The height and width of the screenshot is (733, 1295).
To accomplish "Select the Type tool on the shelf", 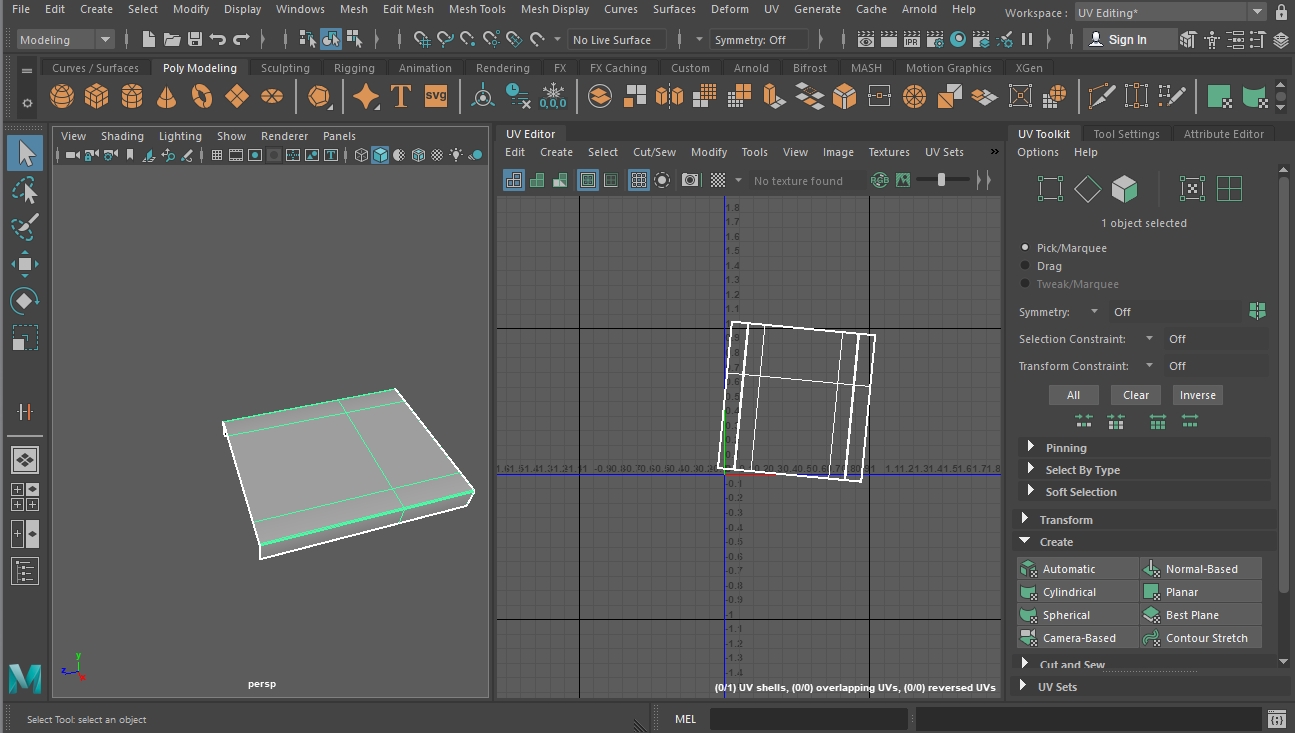I will [400, 96].
